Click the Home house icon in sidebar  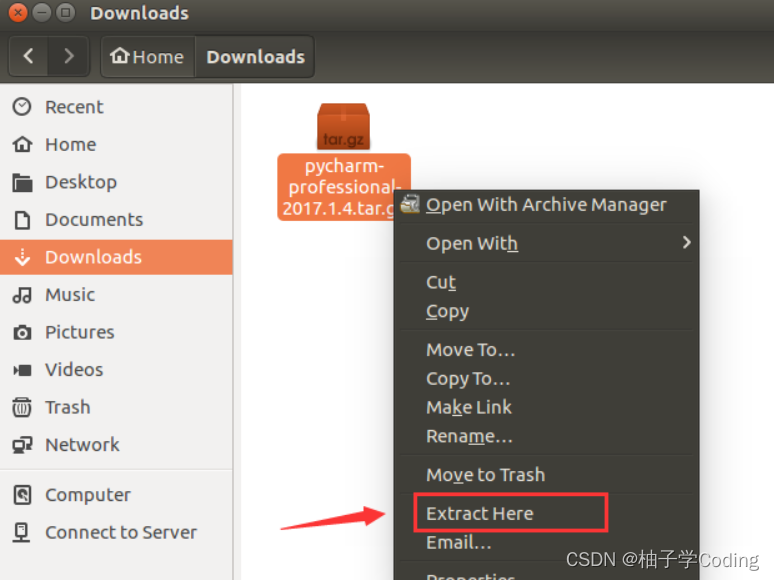coord(22,145)
